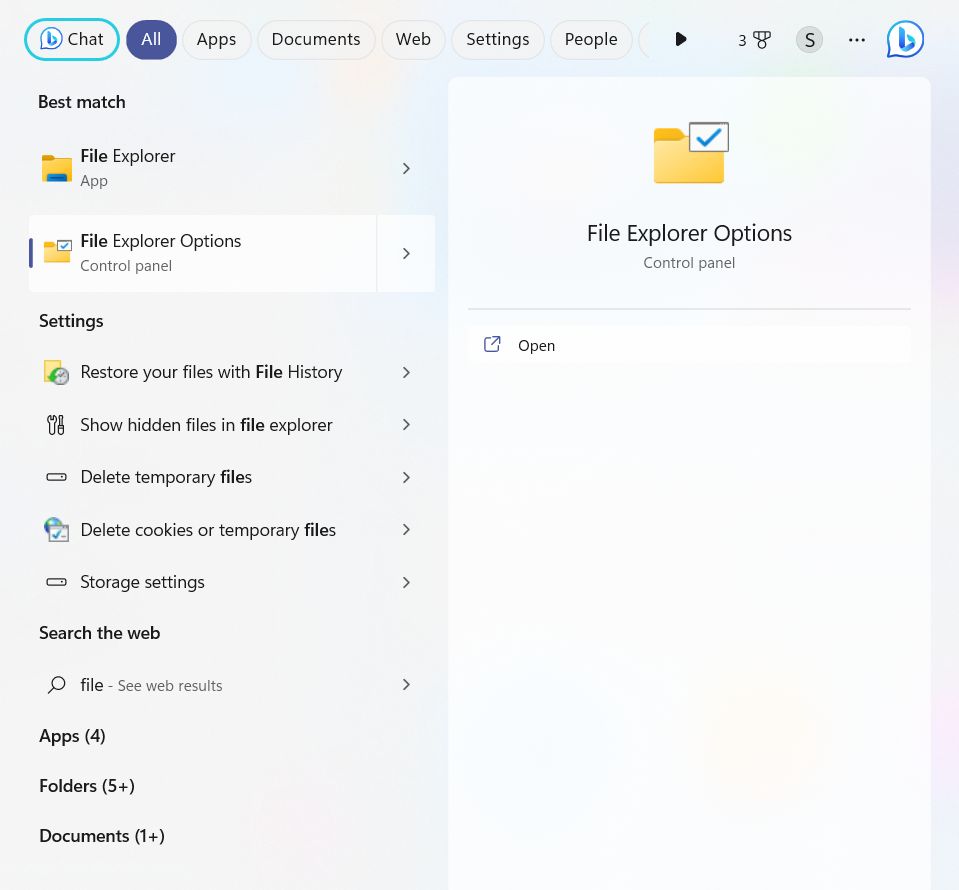Switch to the Settings filter tab
The height and width of the screenshot is (890, 959).
point(498,39)
